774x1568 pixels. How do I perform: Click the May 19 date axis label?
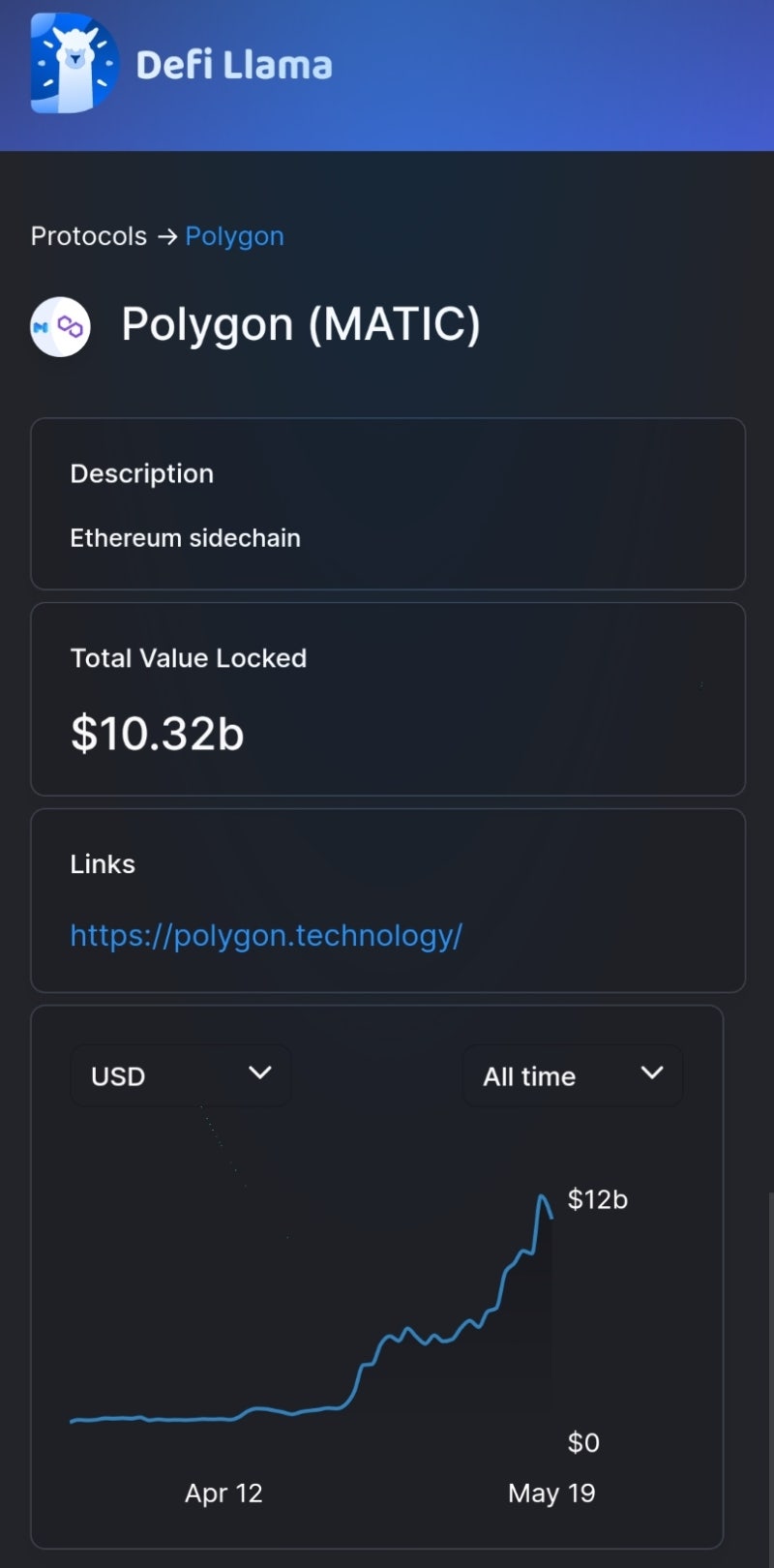(551, 1493)
